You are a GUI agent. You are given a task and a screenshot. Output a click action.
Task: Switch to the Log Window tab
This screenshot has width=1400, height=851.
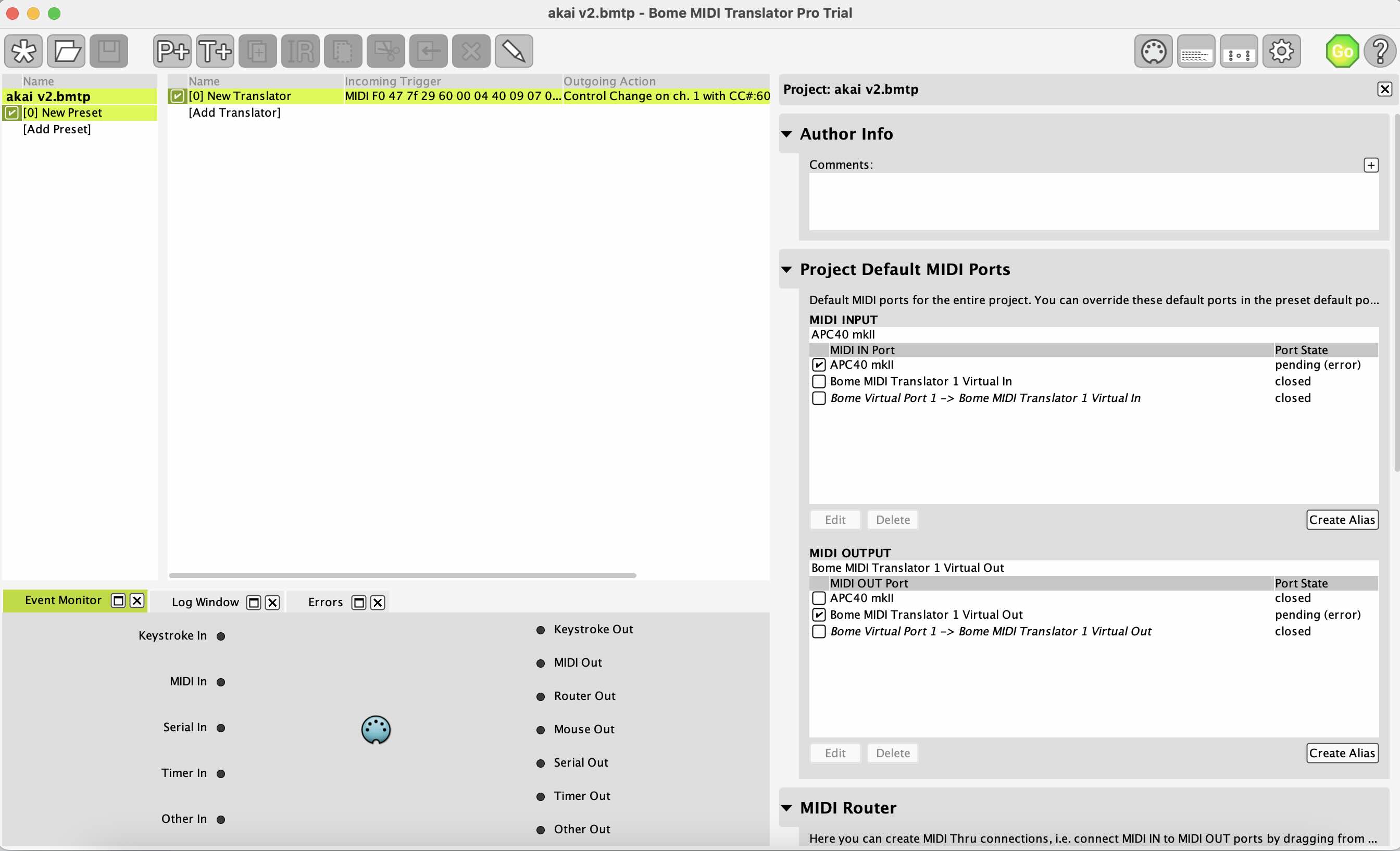pos(205,602)
